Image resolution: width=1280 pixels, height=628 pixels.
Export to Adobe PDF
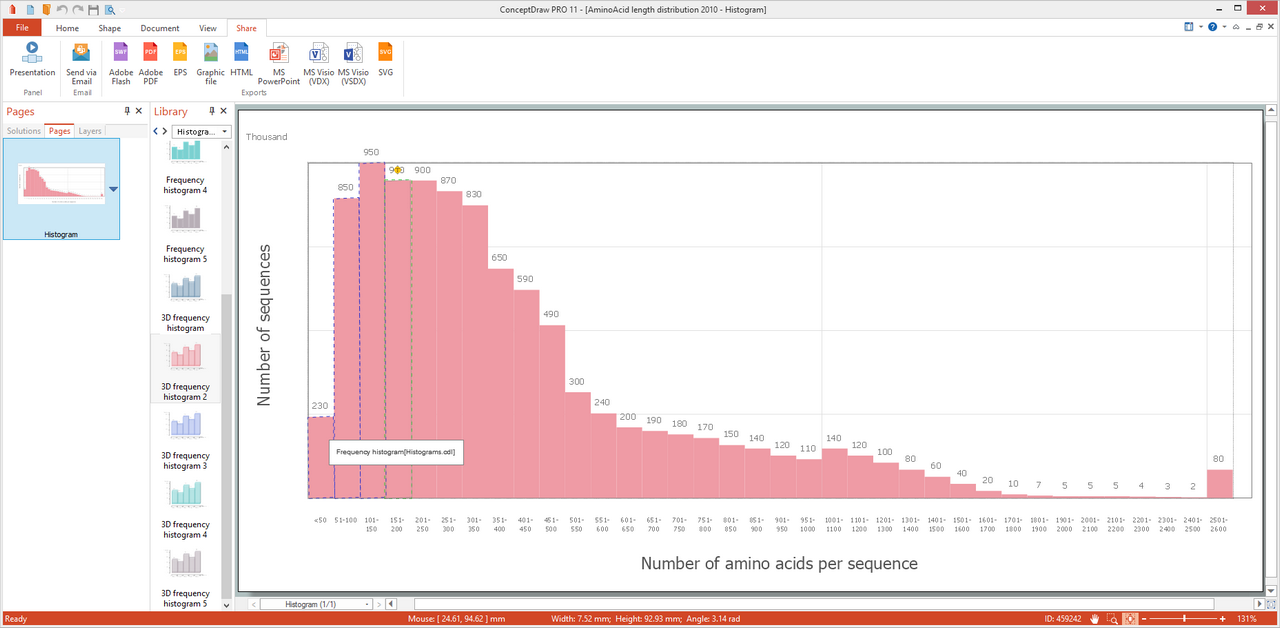(151, 63)
